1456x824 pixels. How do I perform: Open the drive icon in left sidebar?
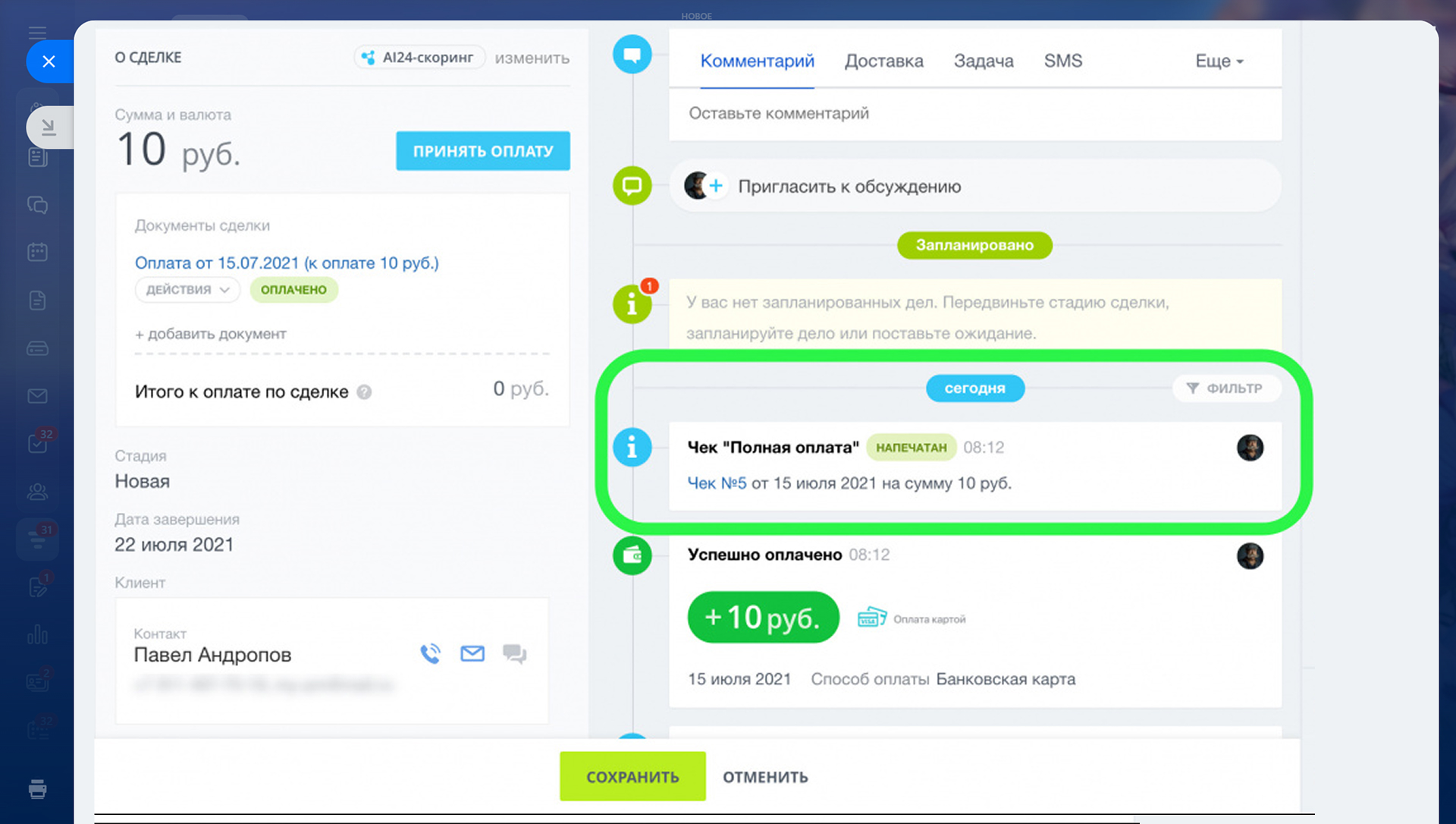point(37,348)
